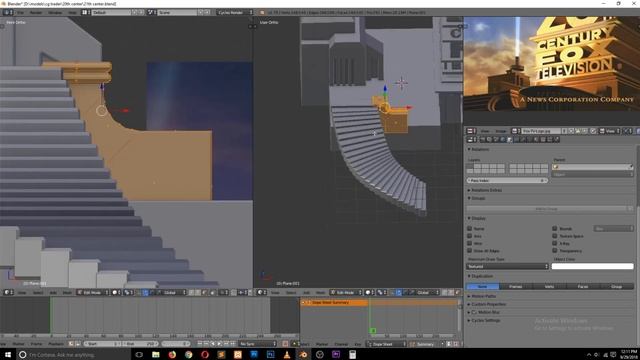Toggle the Motion Blur panel checkbox
640x360 pixels.
pyautogui.click(x=474, y=312)
